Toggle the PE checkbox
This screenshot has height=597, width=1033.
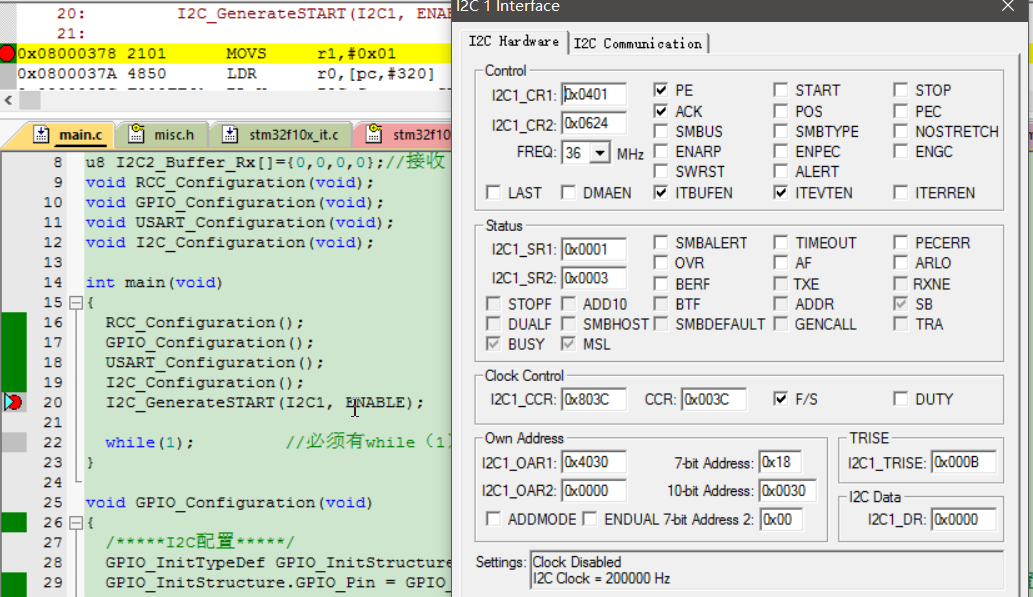click(661, 90)
